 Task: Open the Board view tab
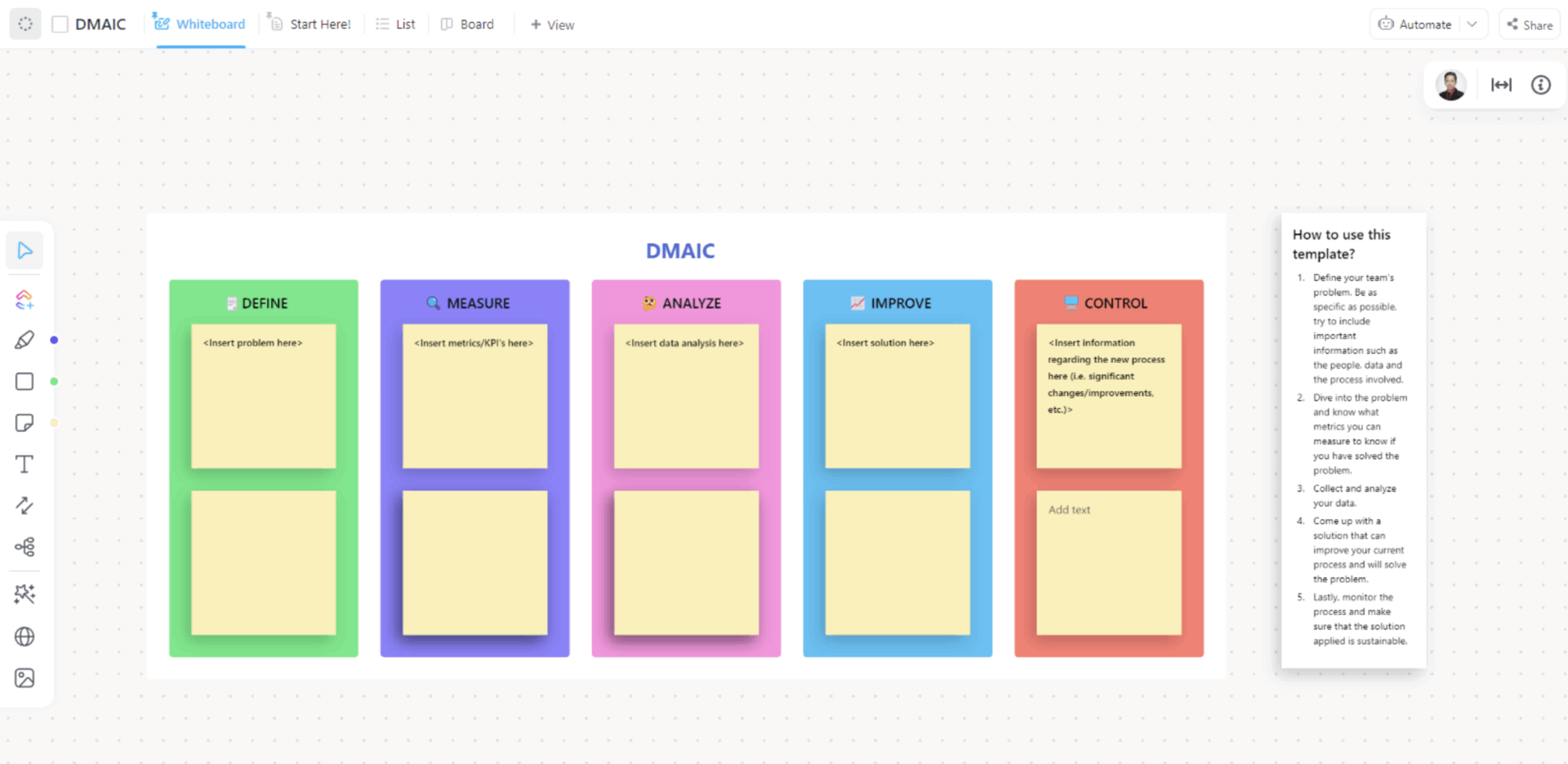(x=467, y=24)
